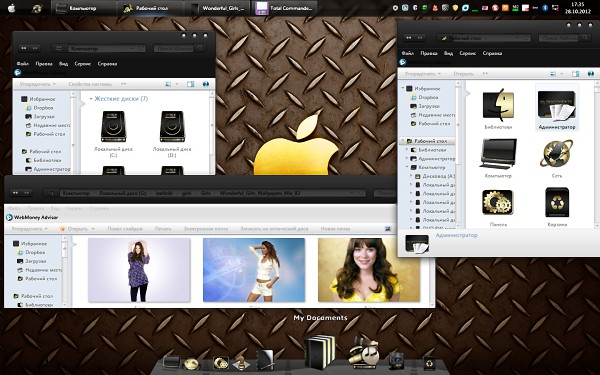Open Справка menu in Компьютер window

click(107, 64)
